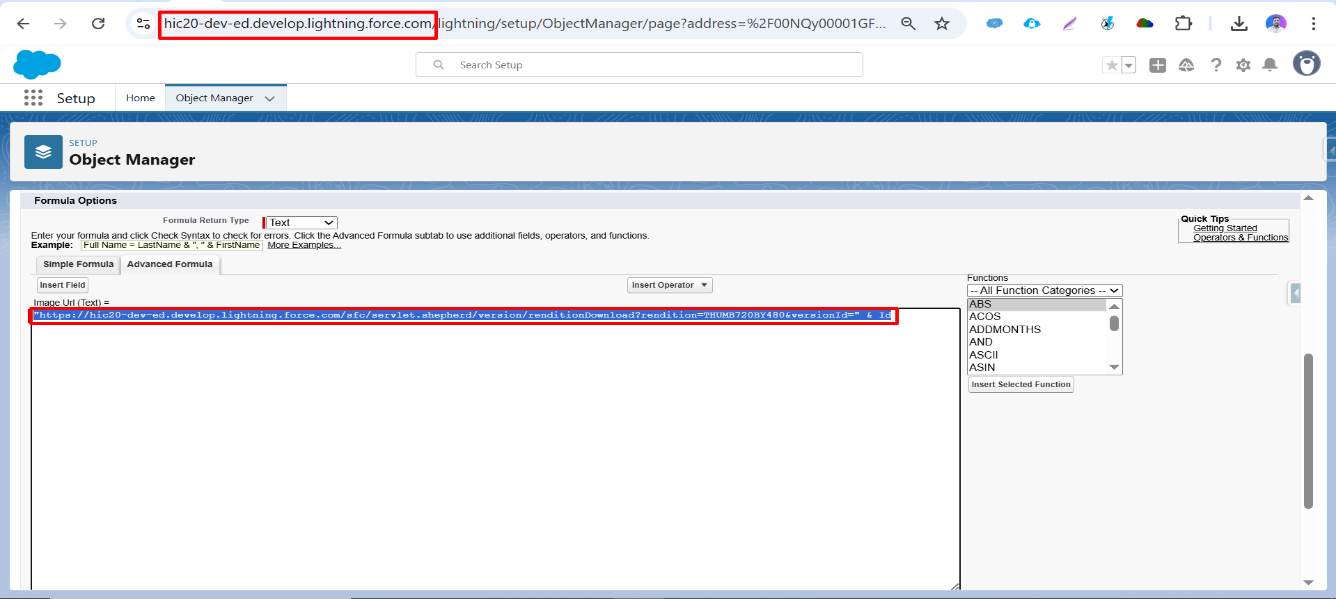Open the Salesforce App Launcher grid

33,98
